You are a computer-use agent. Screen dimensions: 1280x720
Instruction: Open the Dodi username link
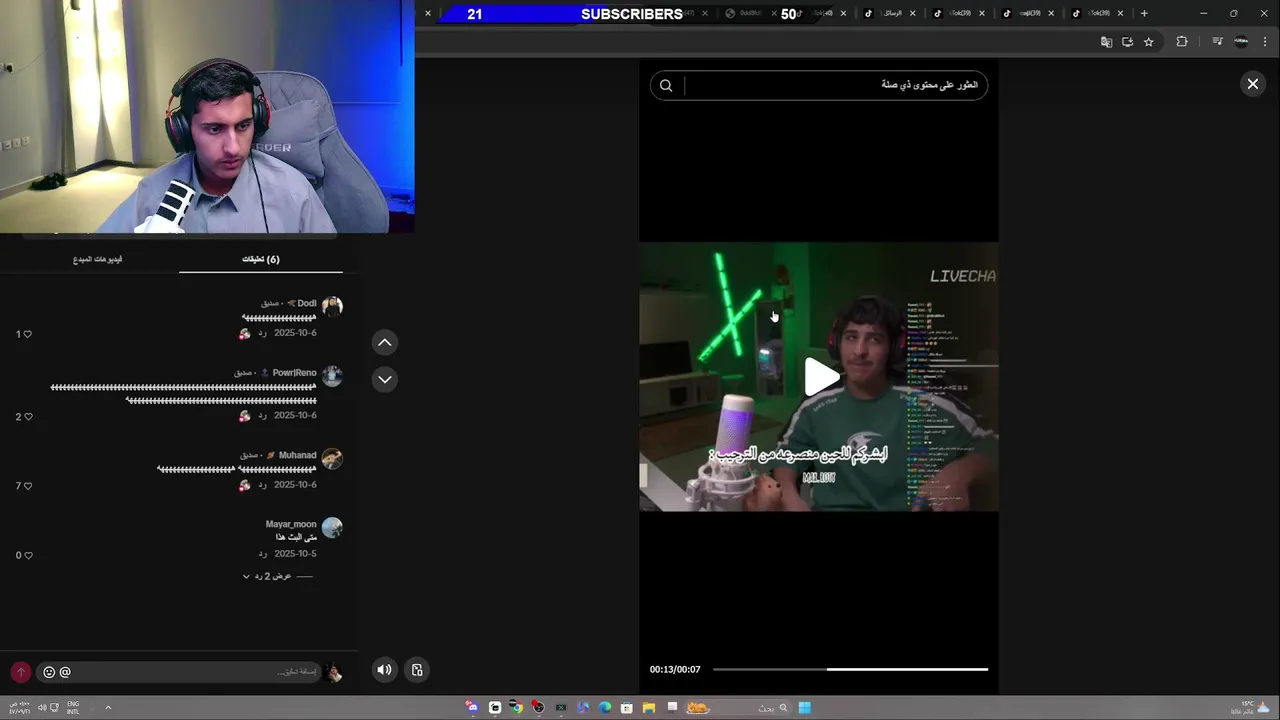coord(307,303)
